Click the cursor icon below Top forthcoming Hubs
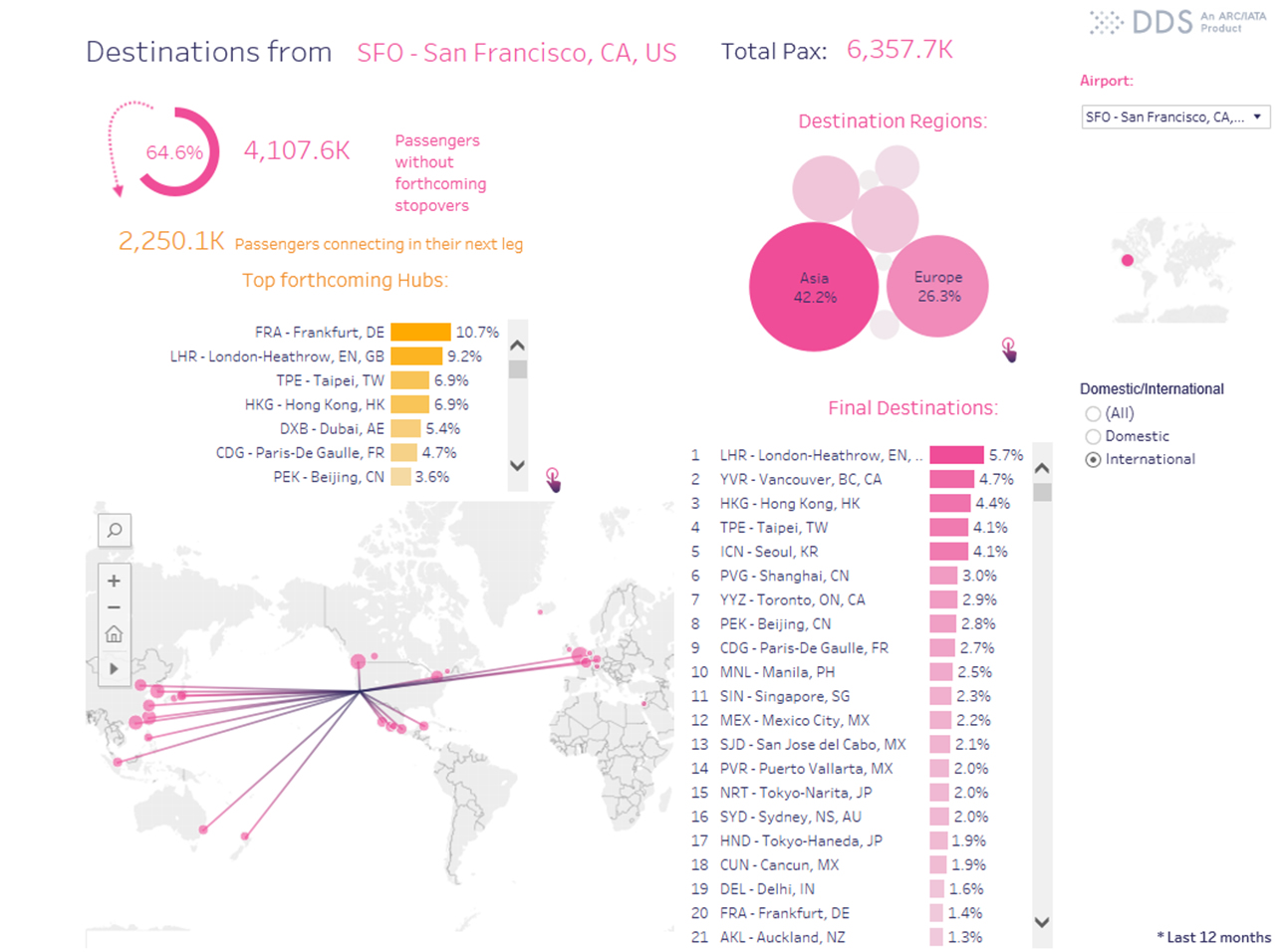 554,481
